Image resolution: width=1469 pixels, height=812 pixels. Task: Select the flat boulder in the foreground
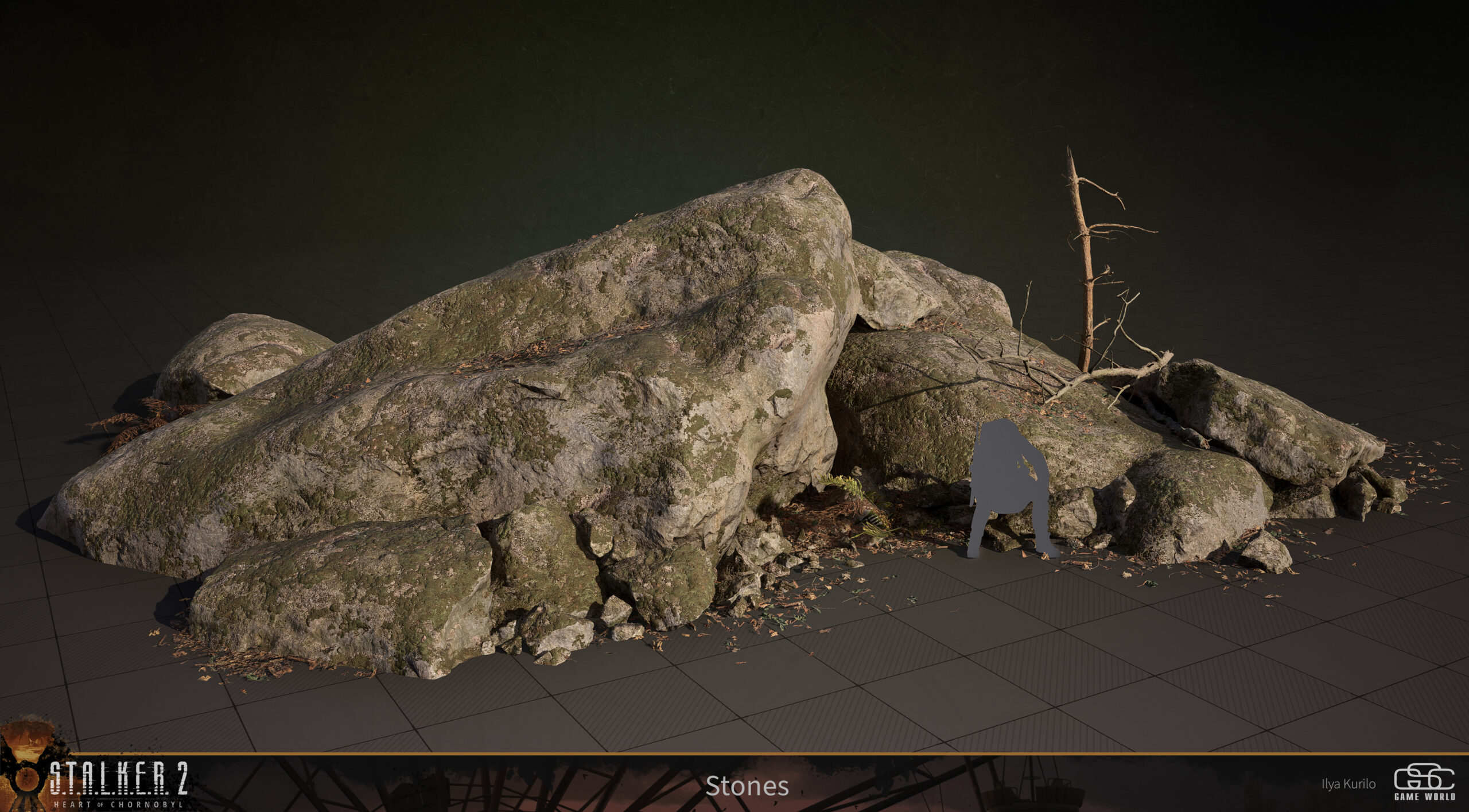(x=341, y=597)
